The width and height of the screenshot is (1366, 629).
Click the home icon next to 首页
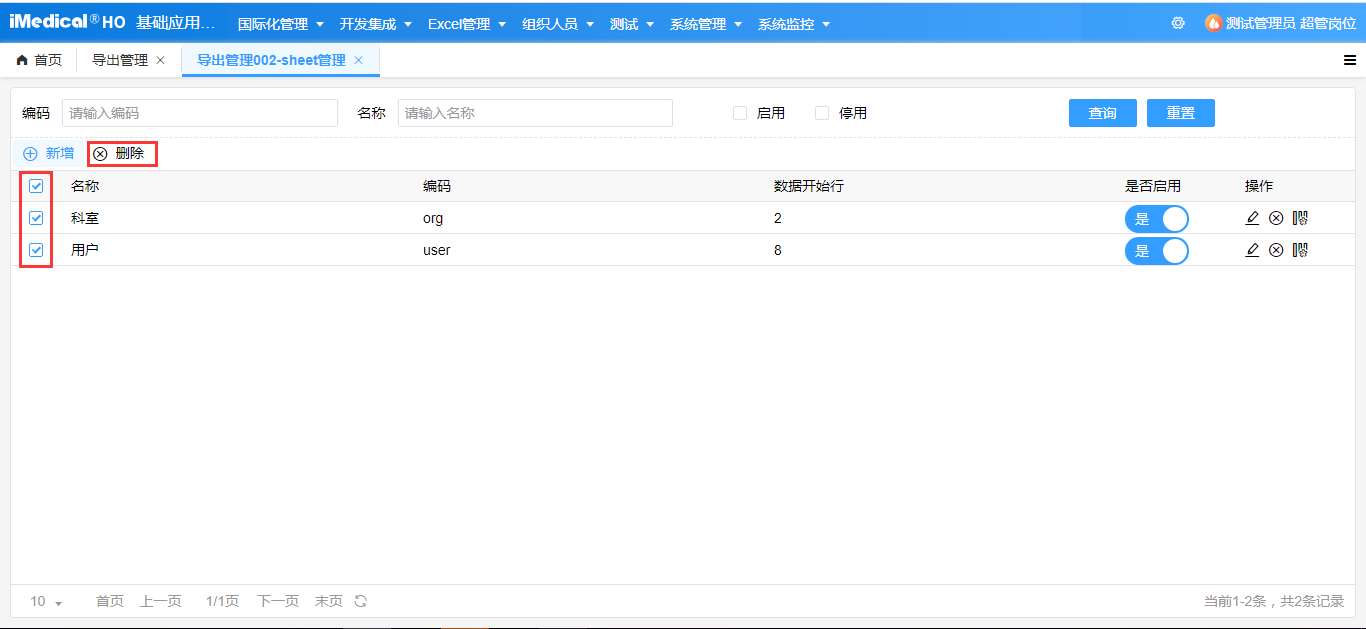pos(23,59)
